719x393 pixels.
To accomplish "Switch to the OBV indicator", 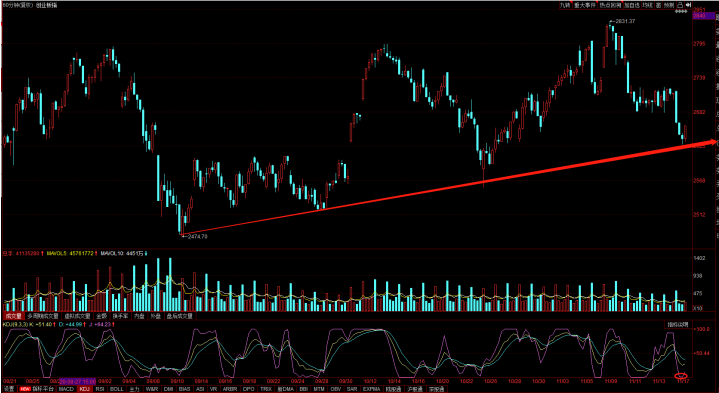I will click(336, 389).
